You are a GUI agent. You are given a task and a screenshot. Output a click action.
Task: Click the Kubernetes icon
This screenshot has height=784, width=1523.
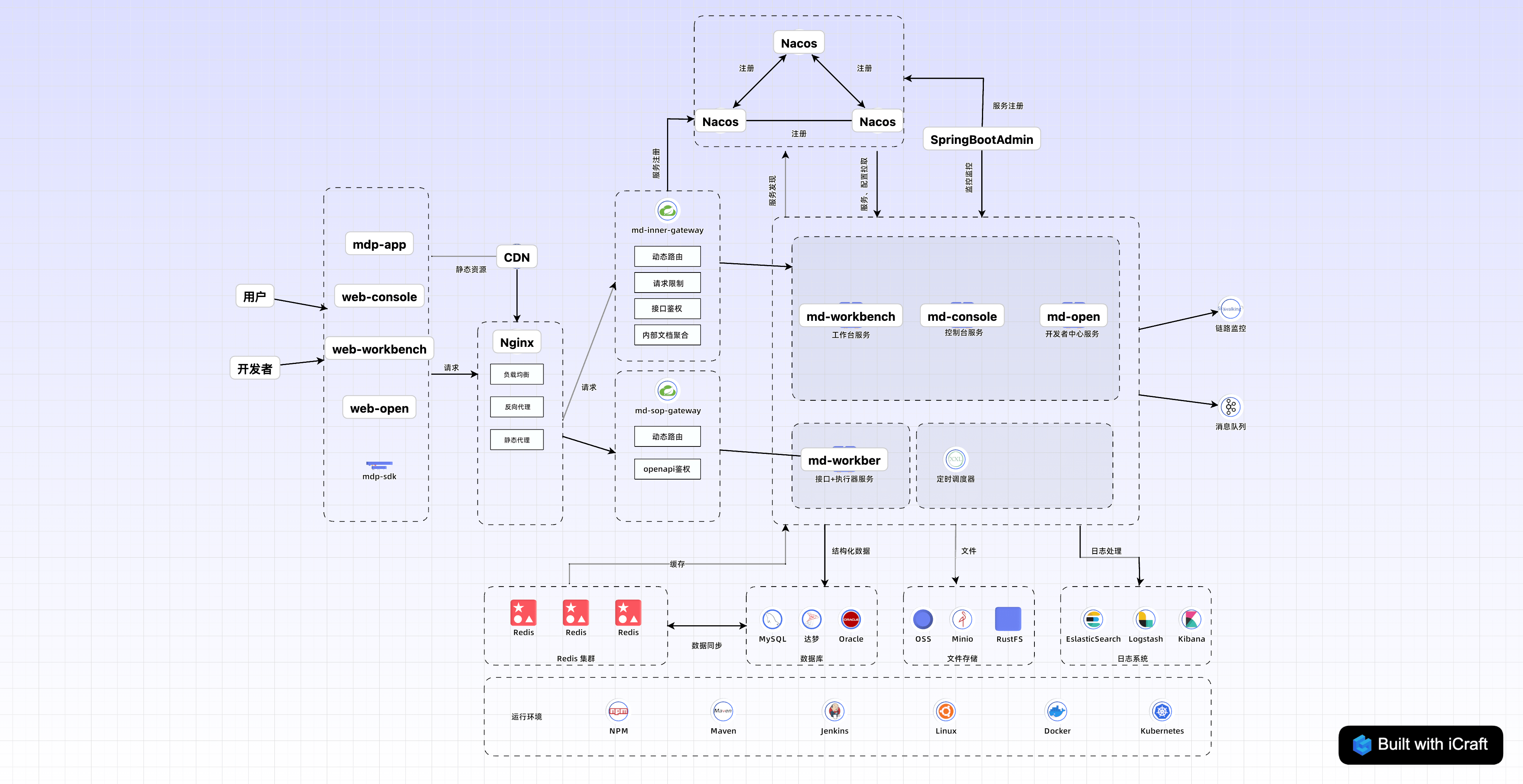click(1162, 711)
